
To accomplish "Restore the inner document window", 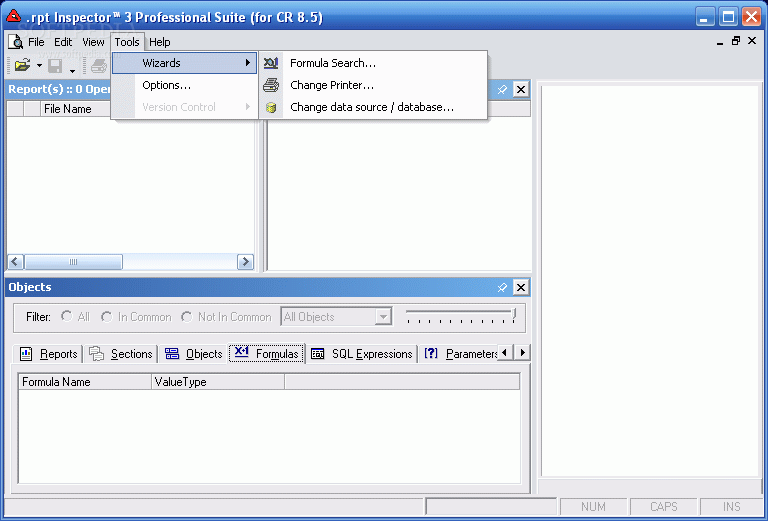I will click(x=736, y=41).
